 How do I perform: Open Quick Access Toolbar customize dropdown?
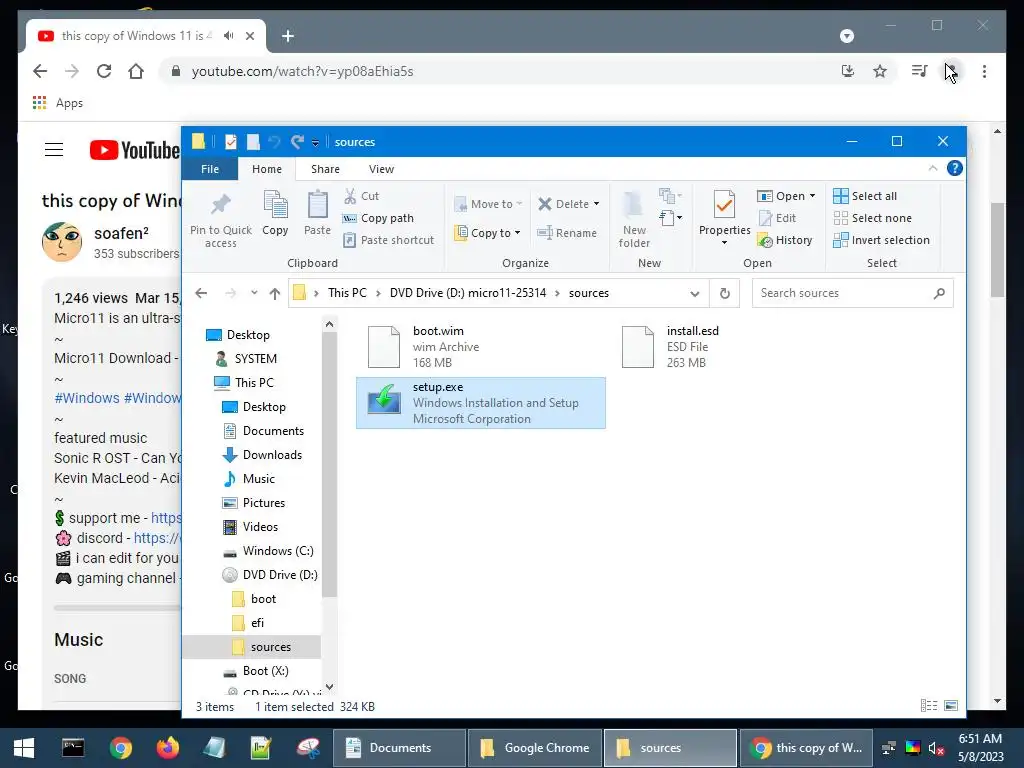[315, 142]
